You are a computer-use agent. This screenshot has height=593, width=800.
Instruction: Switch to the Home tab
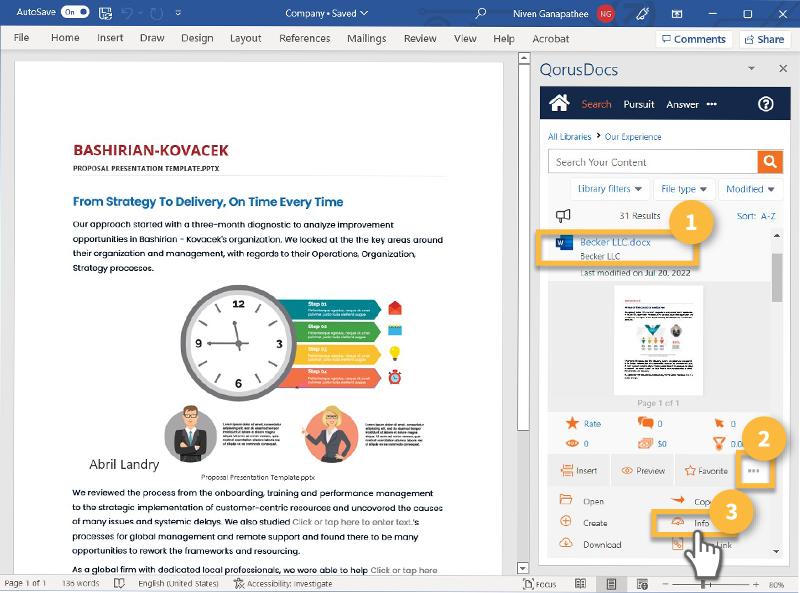pyautogui.click(x=65, y=38)
